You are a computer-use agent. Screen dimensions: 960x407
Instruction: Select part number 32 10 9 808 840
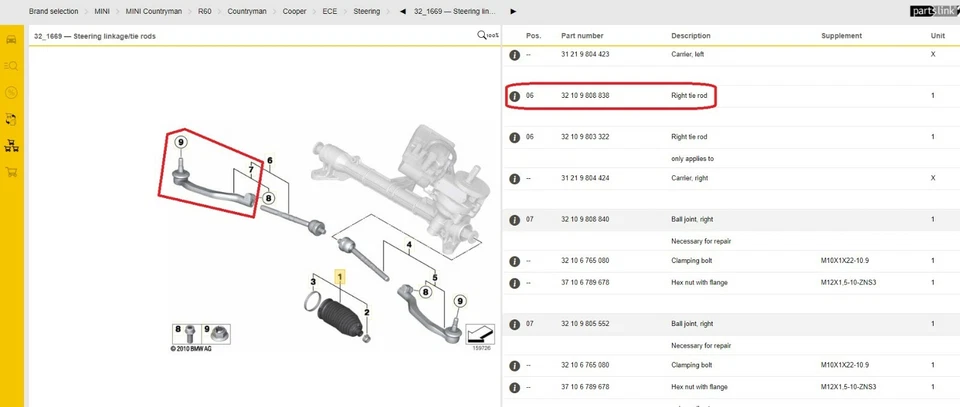585,220
